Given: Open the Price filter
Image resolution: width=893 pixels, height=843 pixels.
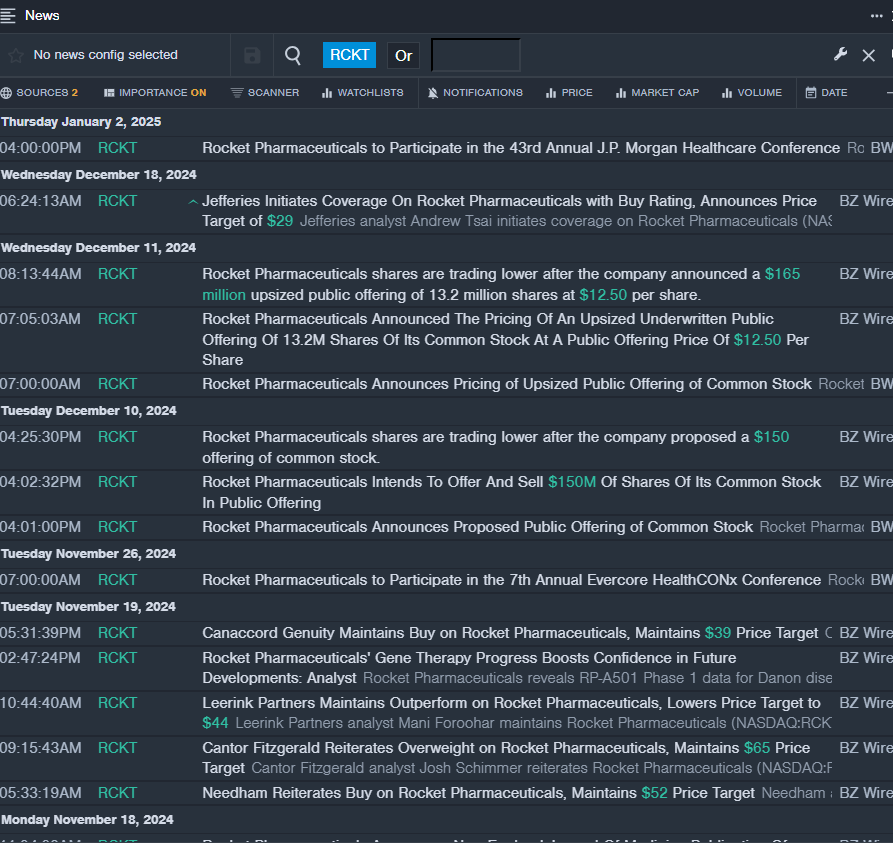Looking at the screenshot, I should click(x=569, y=93).
